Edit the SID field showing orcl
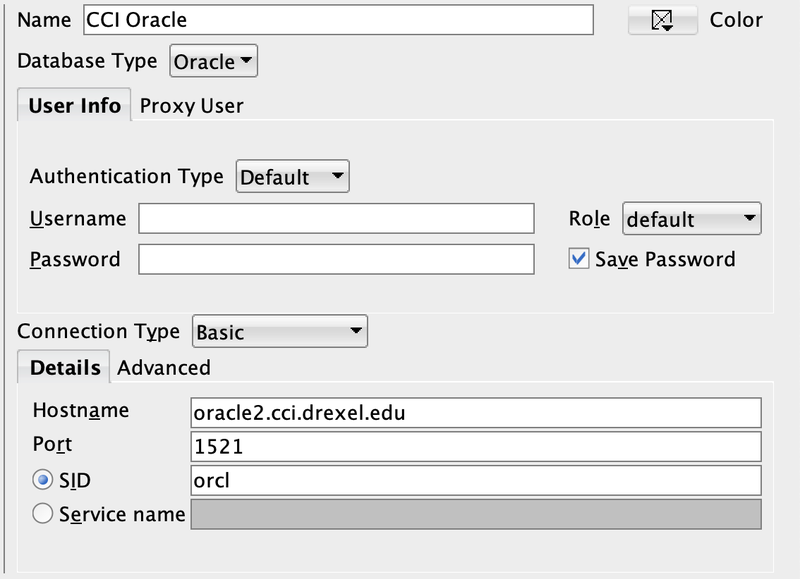 click(x=476, y=480)
